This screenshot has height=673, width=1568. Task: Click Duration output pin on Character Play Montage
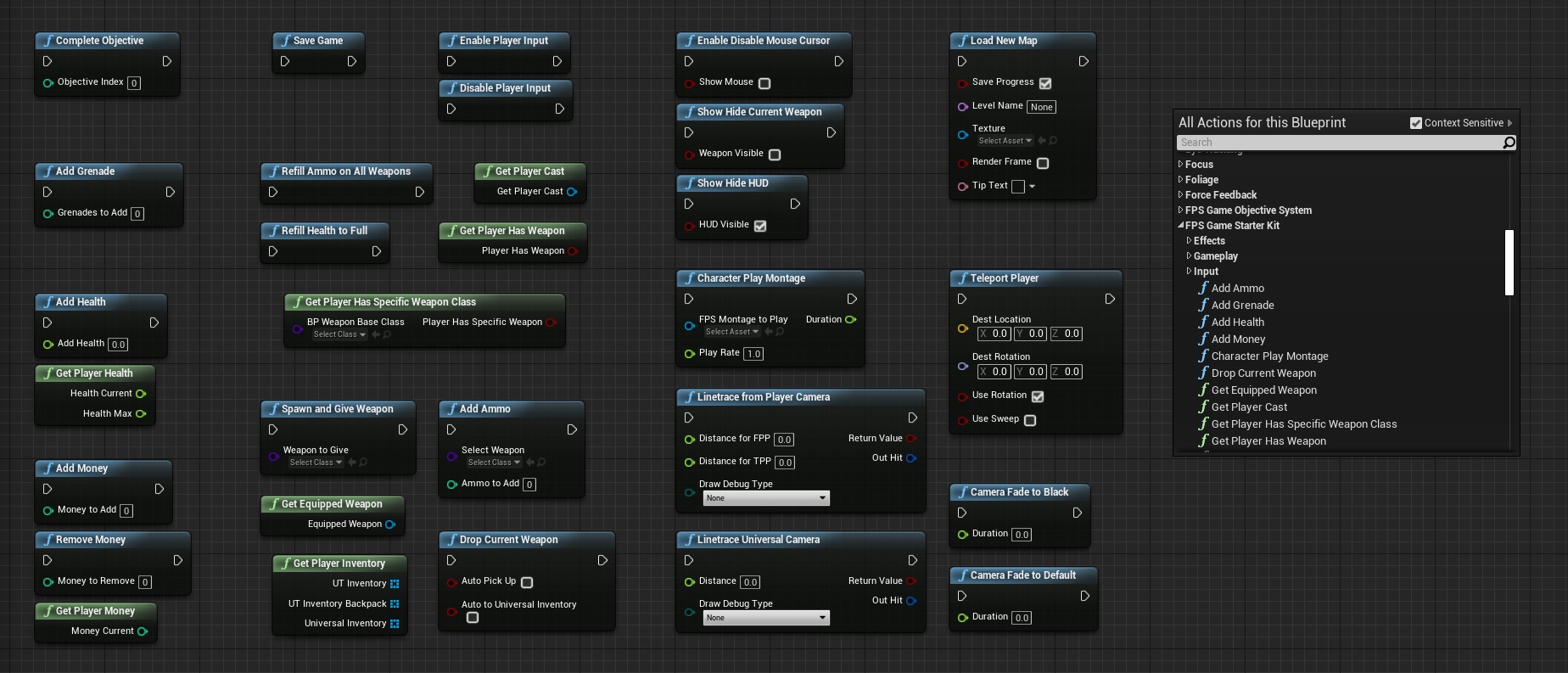pyautogui.click(x=850, y=320)
